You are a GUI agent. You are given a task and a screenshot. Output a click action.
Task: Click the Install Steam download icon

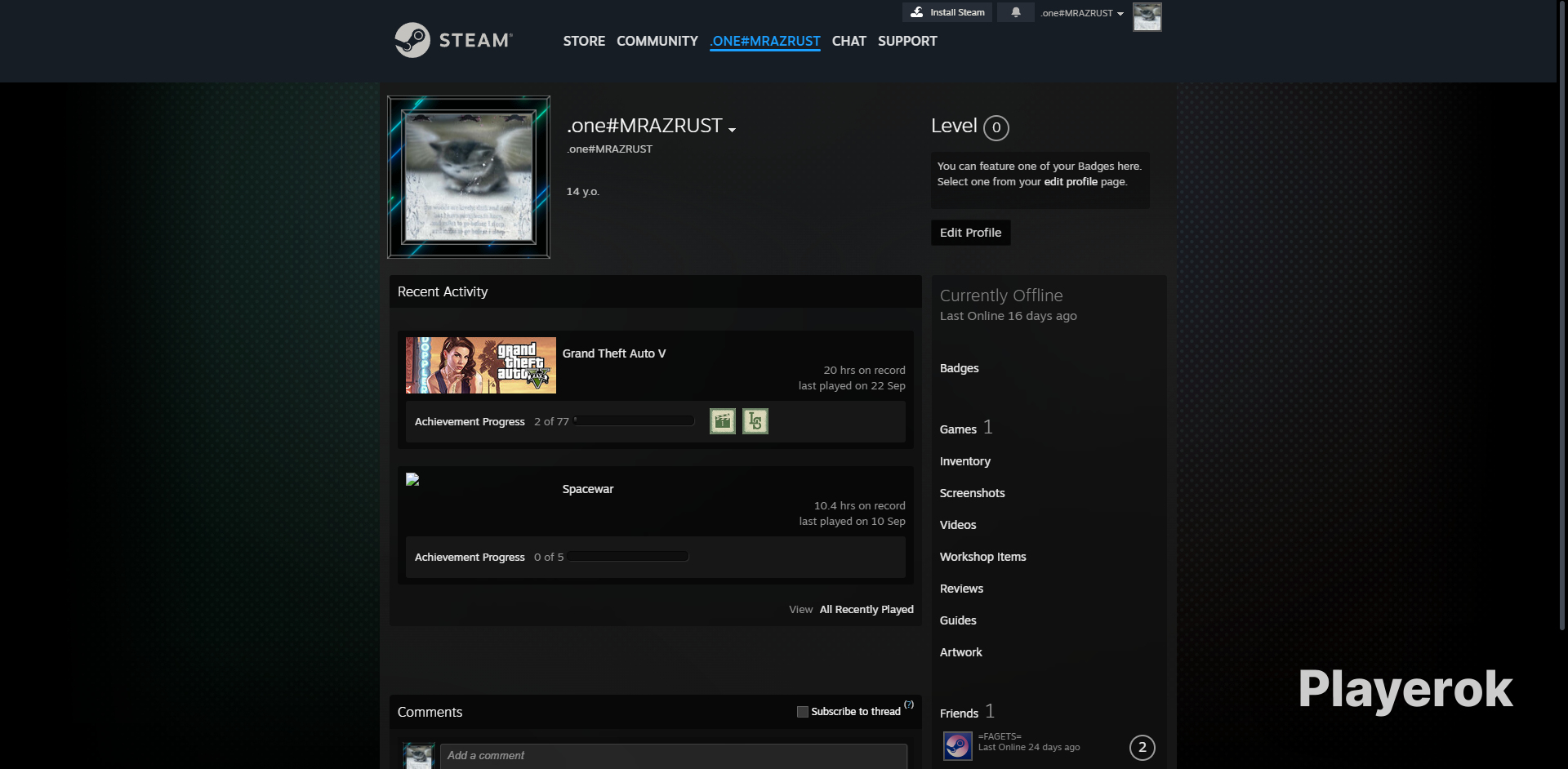[917, 12]
